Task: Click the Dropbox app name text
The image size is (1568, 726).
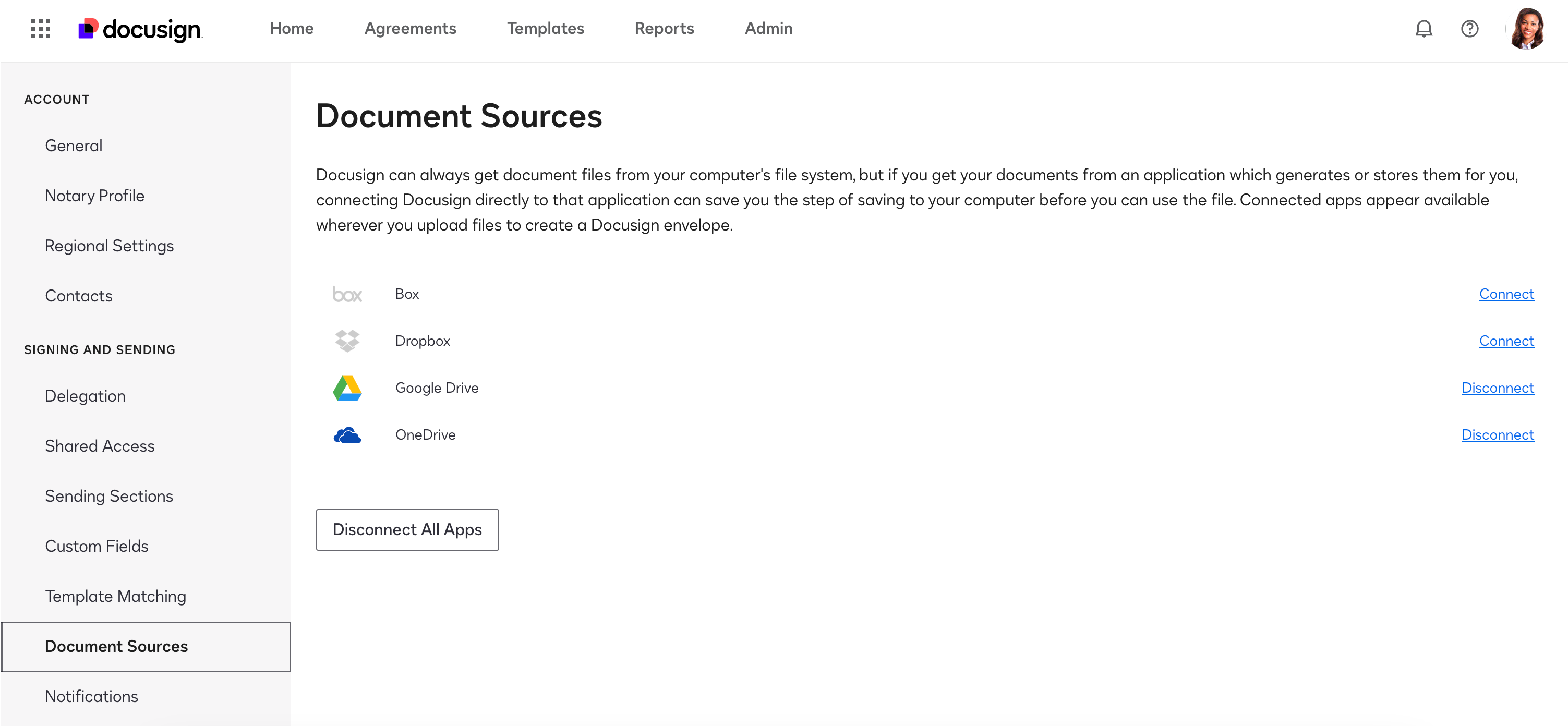Action: coord(423,341)
